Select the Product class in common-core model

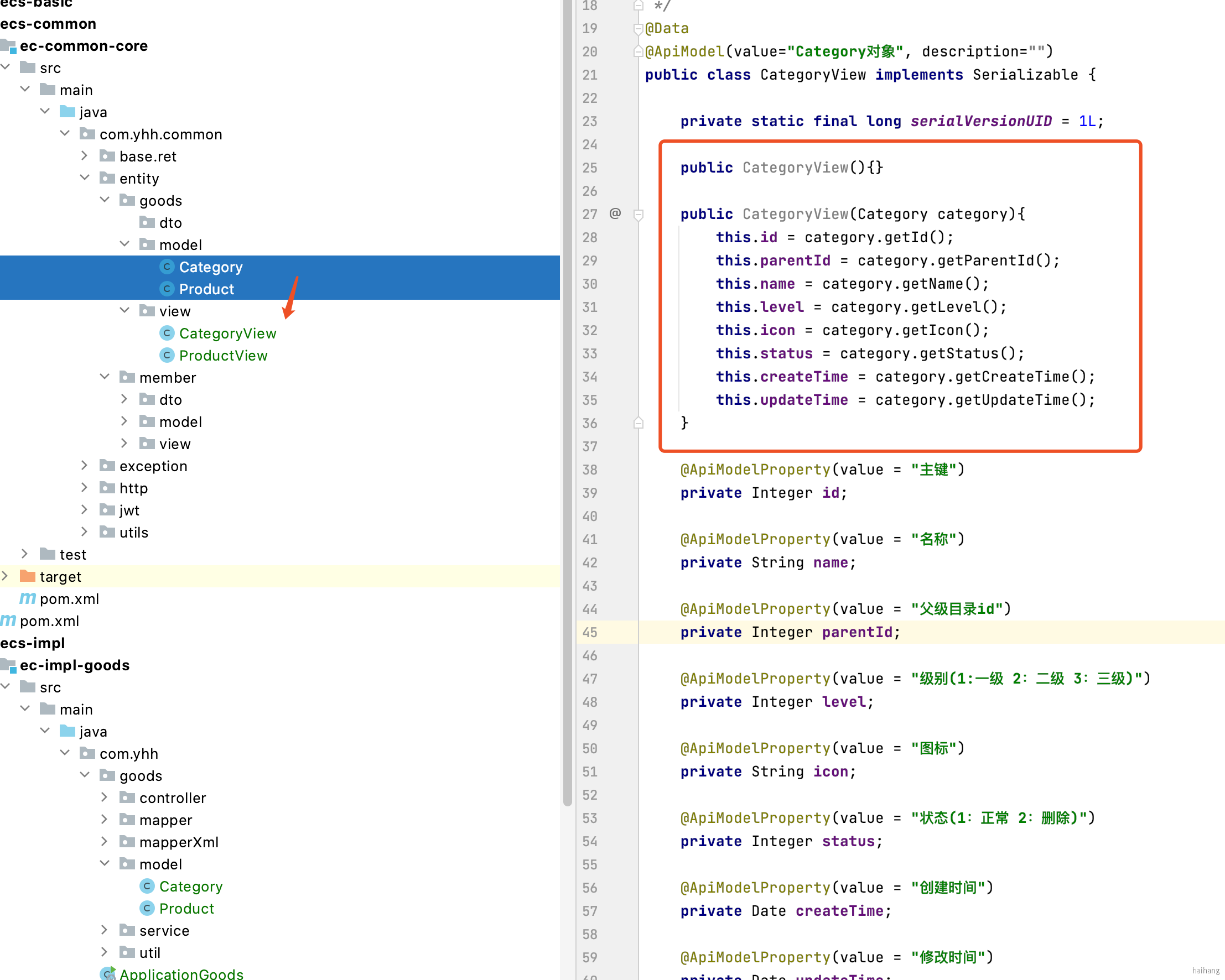pos(206,289)
